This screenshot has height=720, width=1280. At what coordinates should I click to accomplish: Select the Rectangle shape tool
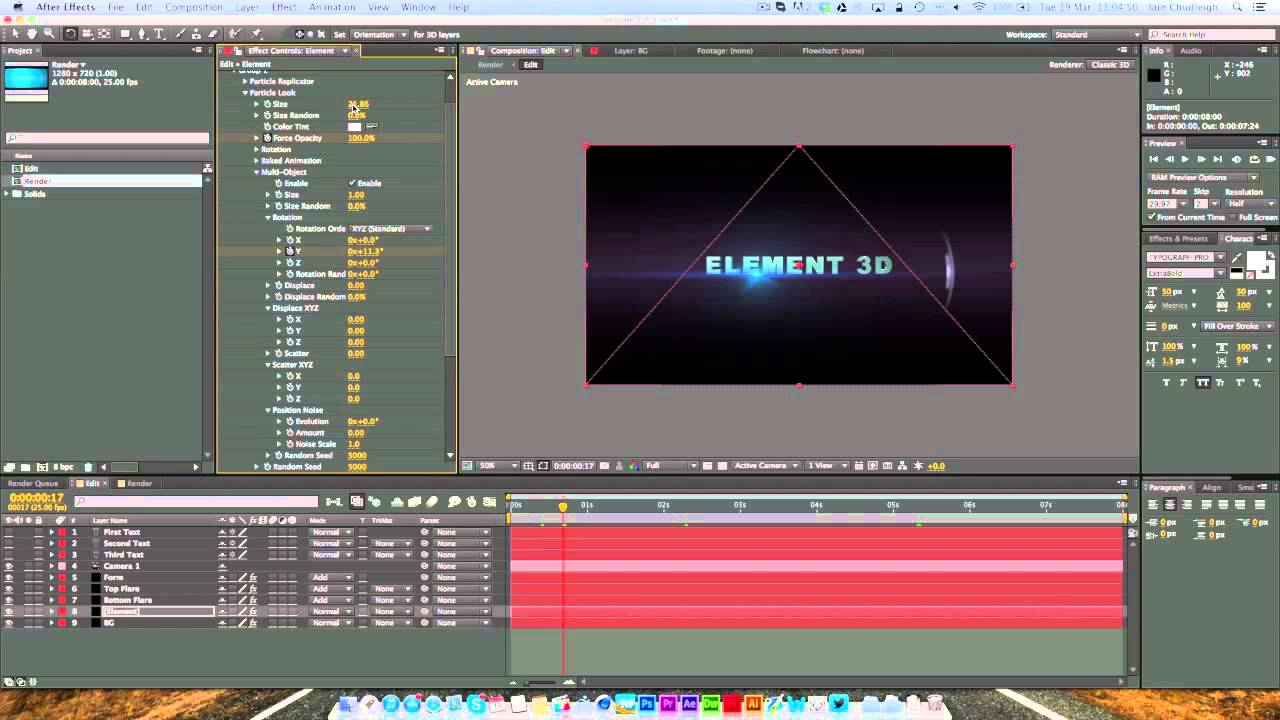pyautogui.click(x=125, y=34)
